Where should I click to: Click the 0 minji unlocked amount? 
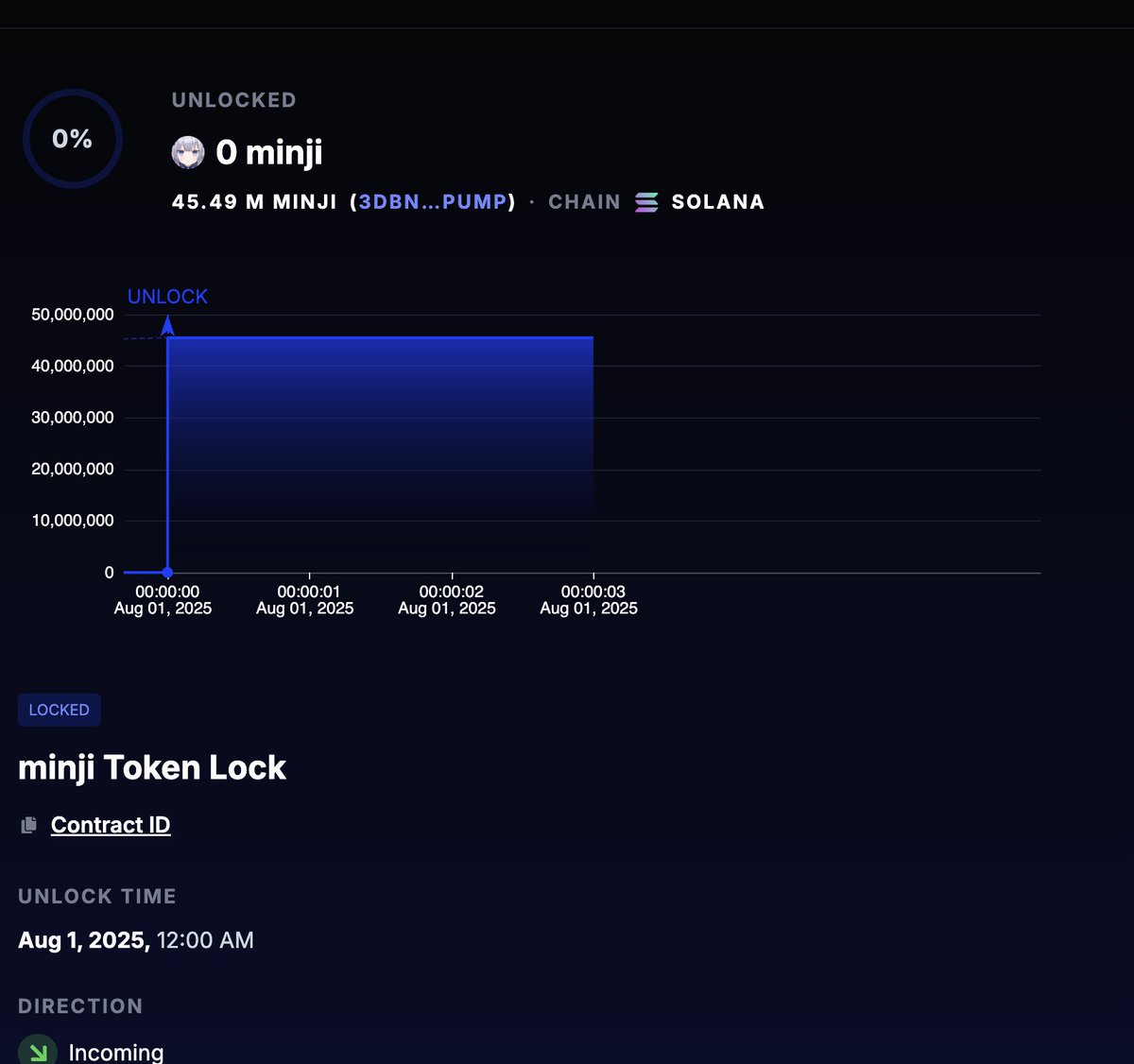(x=269, y=152)
